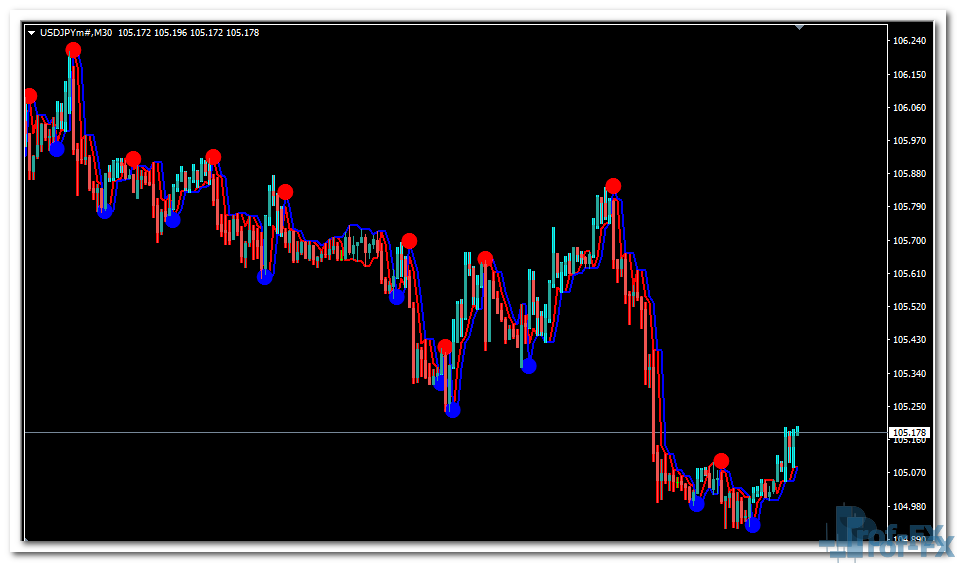The height and width of the screenshot is (563, 957).
Task: Click the blue dot left of the rightmost red dot
Action: (x=697, y=504)
